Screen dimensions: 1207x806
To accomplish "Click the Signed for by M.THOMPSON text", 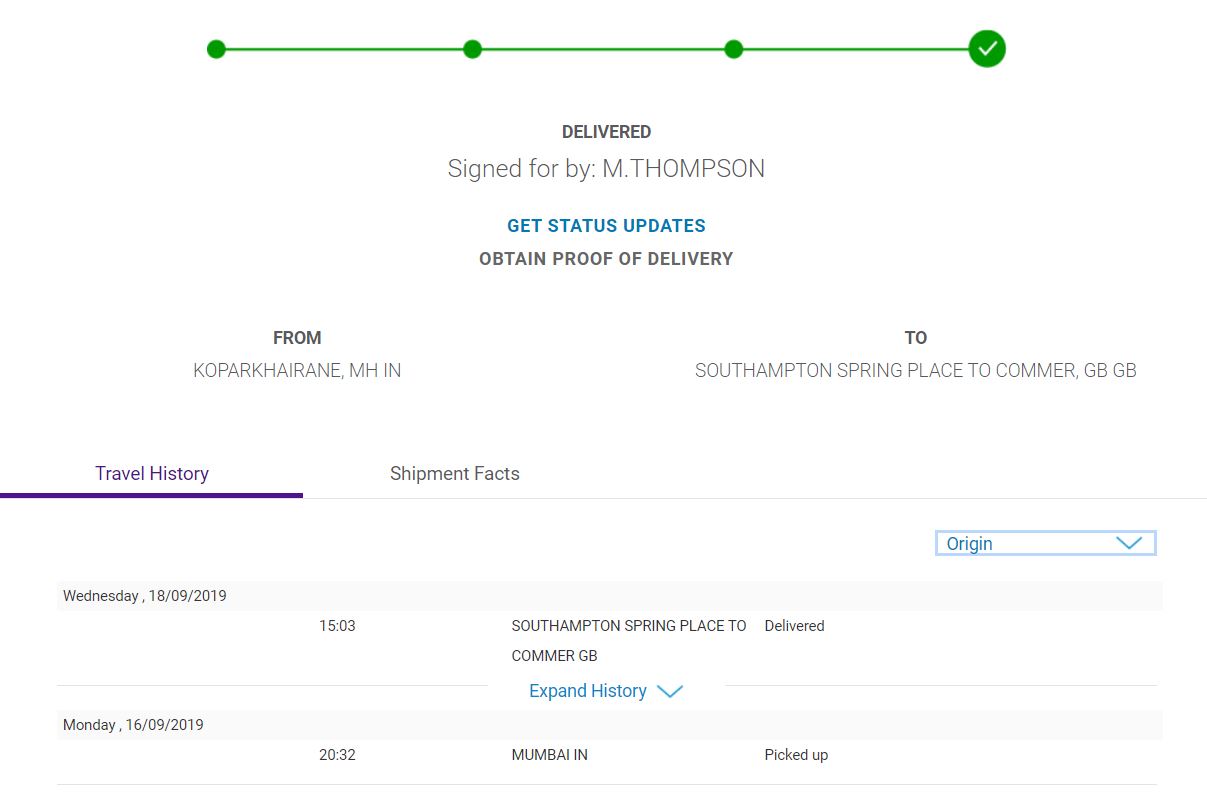I will [606, 169].
